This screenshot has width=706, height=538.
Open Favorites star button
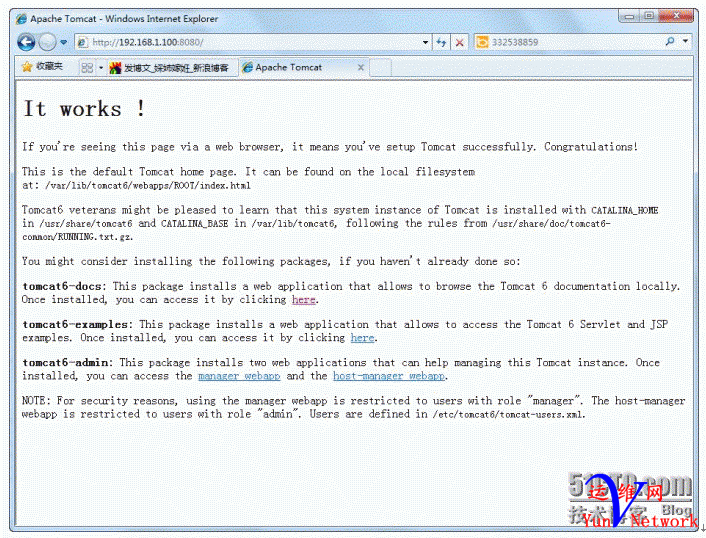point(42,67)
